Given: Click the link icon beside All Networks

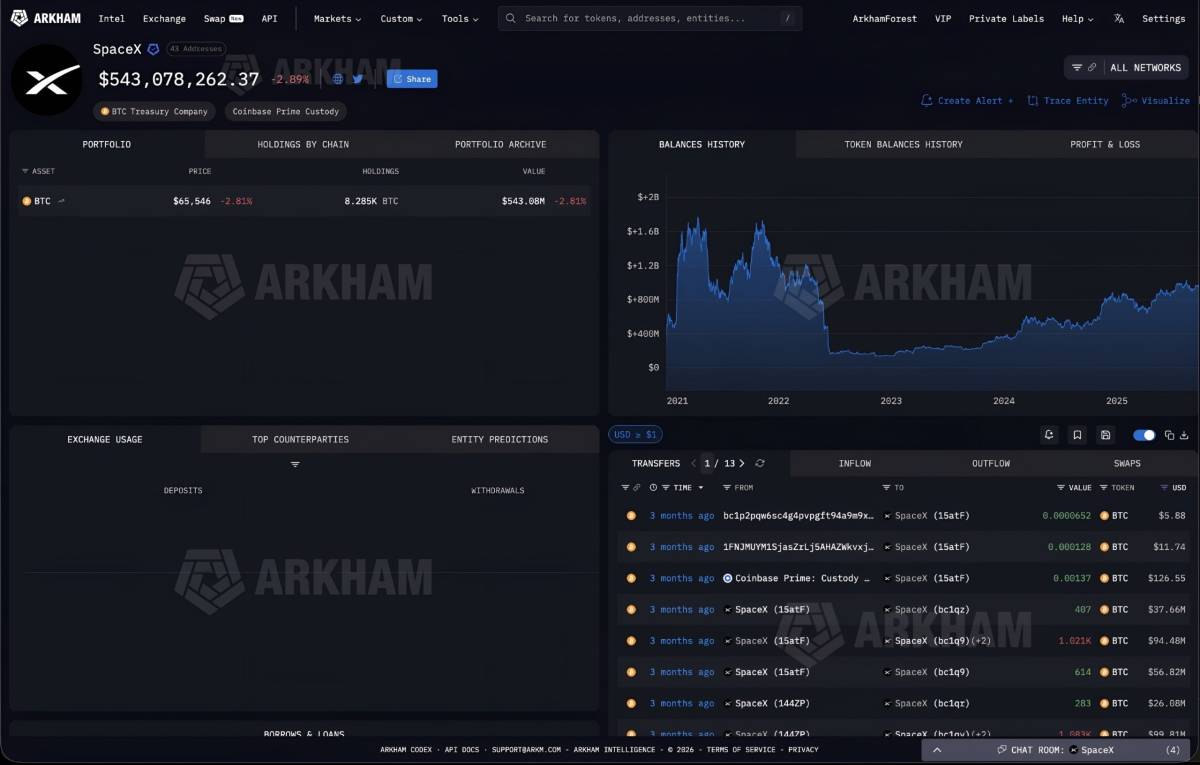Looking at the screenshot, I should pos(1092,67).
